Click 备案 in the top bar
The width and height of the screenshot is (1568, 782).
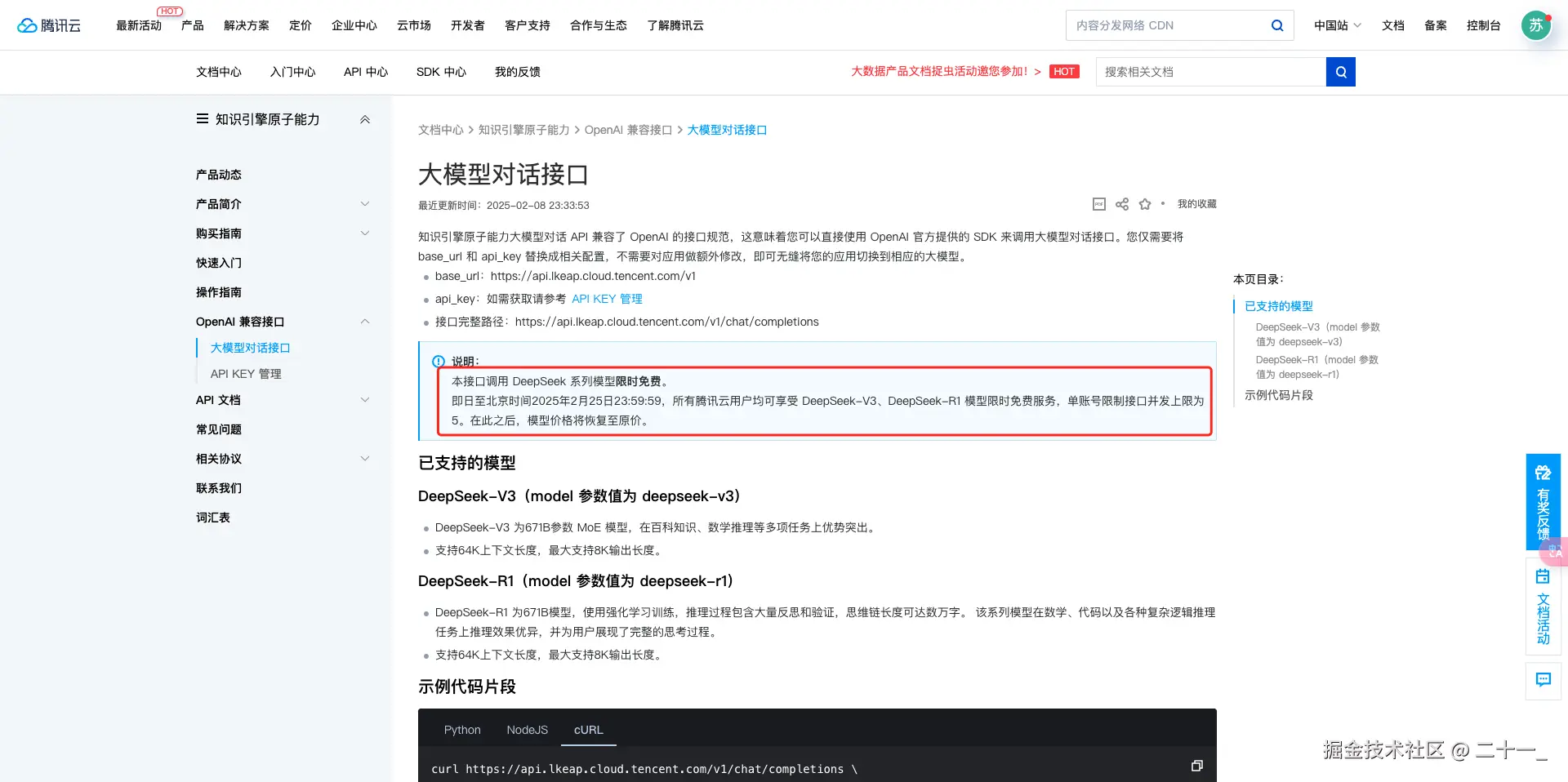pyautogui.click(x=1436, y=25)
